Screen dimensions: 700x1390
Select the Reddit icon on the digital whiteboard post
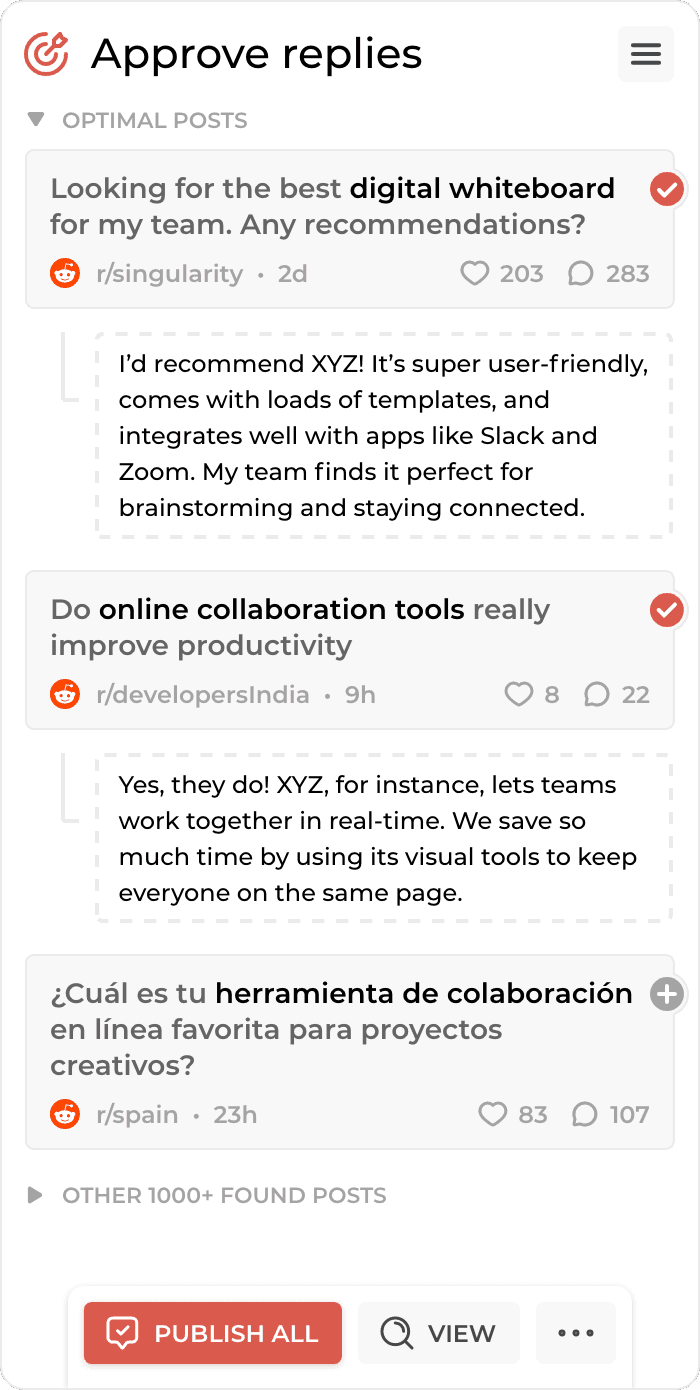point(65,273)
